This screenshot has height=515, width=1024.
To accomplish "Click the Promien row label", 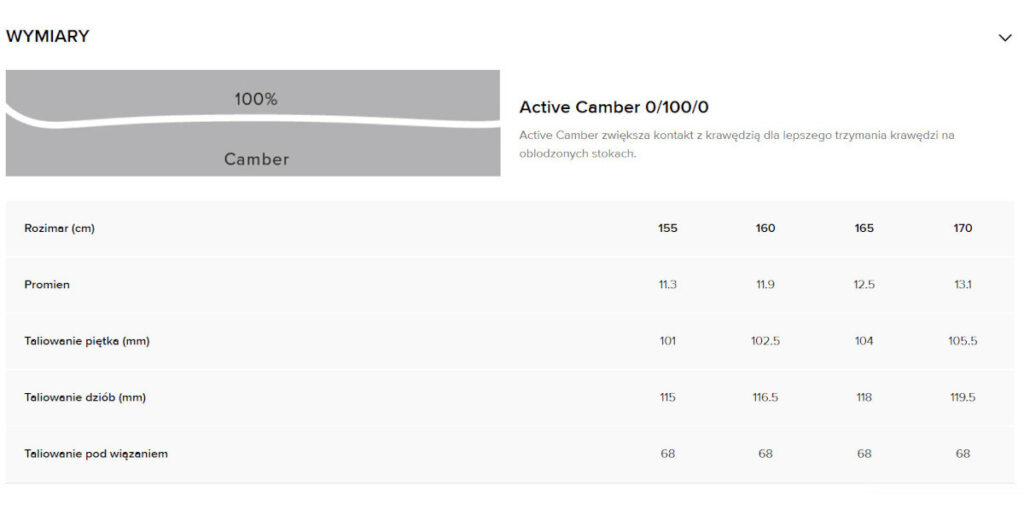I will [x=47, y=285].
